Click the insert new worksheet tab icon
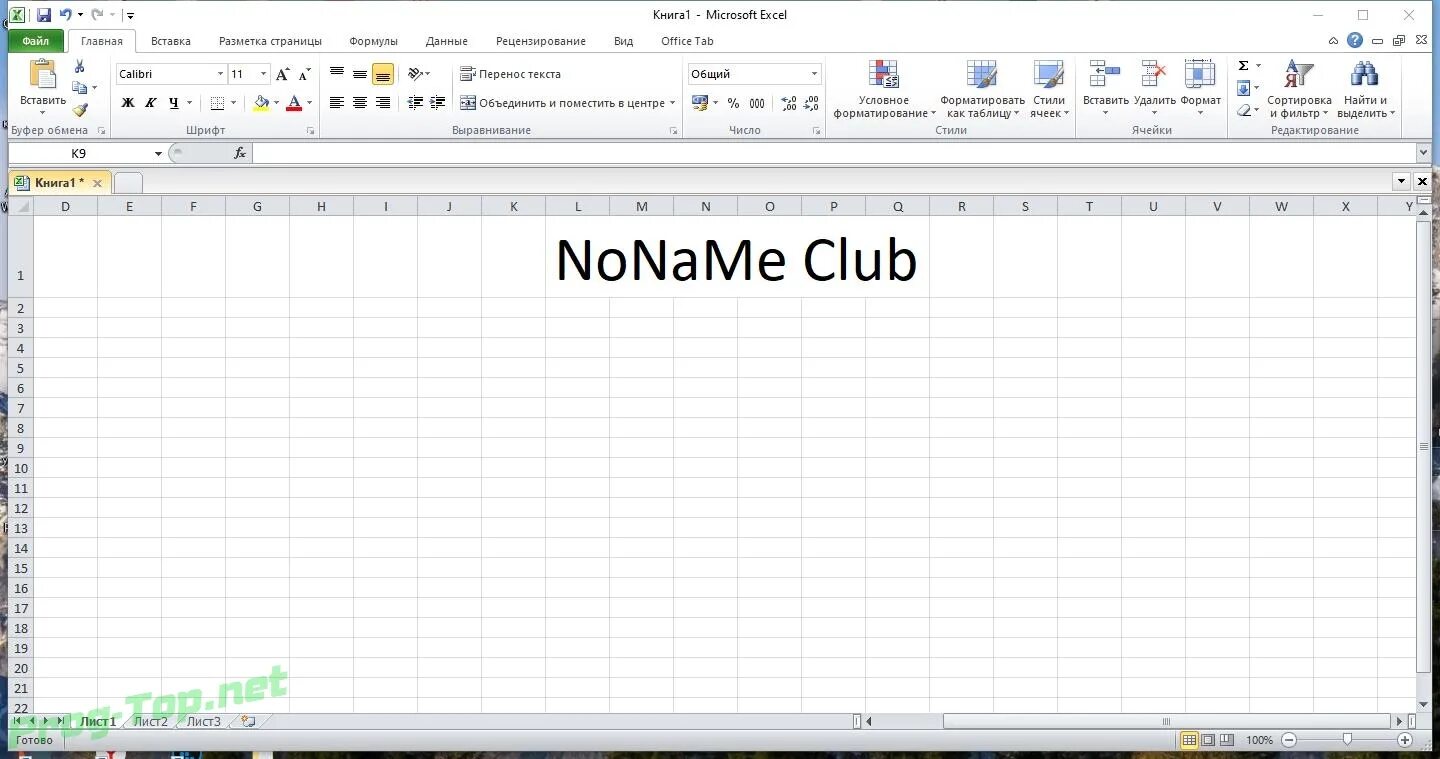 [248, 721]
